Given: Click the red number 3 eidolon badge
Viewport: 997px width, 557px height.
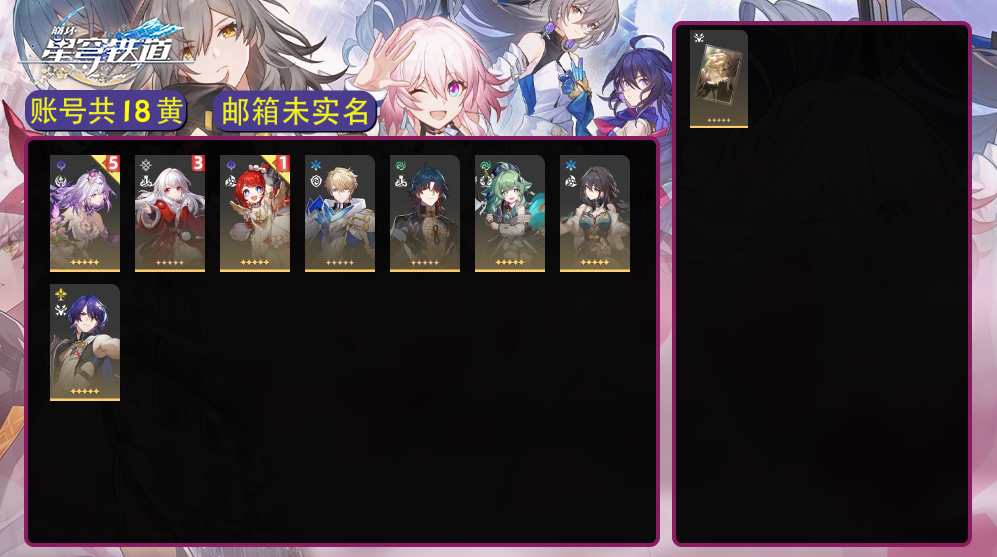Looking at the screenshot, I should click(198, 163).
